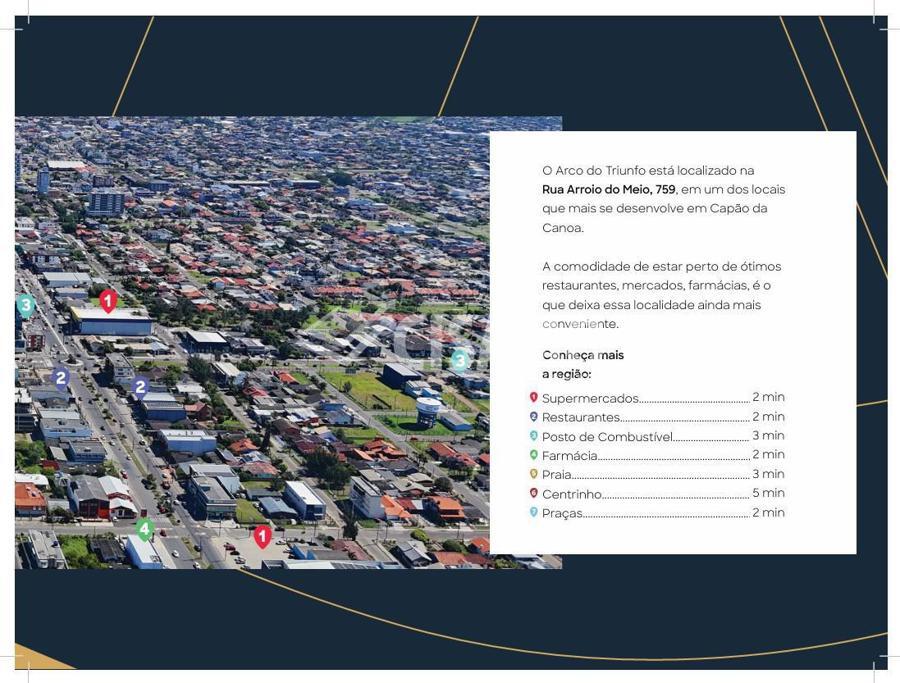Click the Posto de Combustível label
900x683 pixels.
[607, 436]
